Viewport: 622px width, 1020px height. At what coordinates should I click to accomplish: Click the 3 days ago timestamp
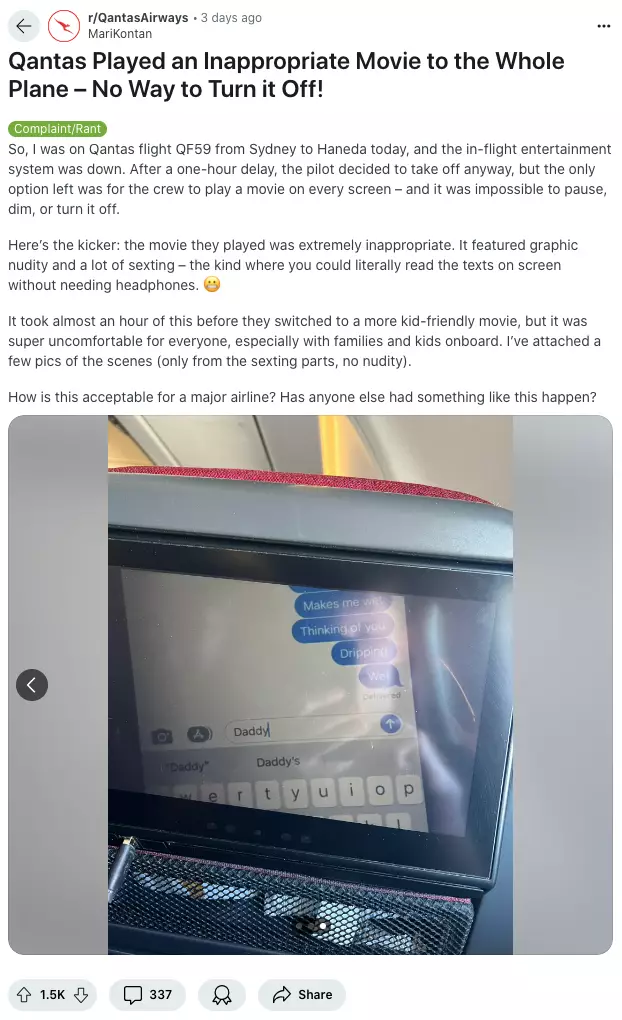(231, 18)
